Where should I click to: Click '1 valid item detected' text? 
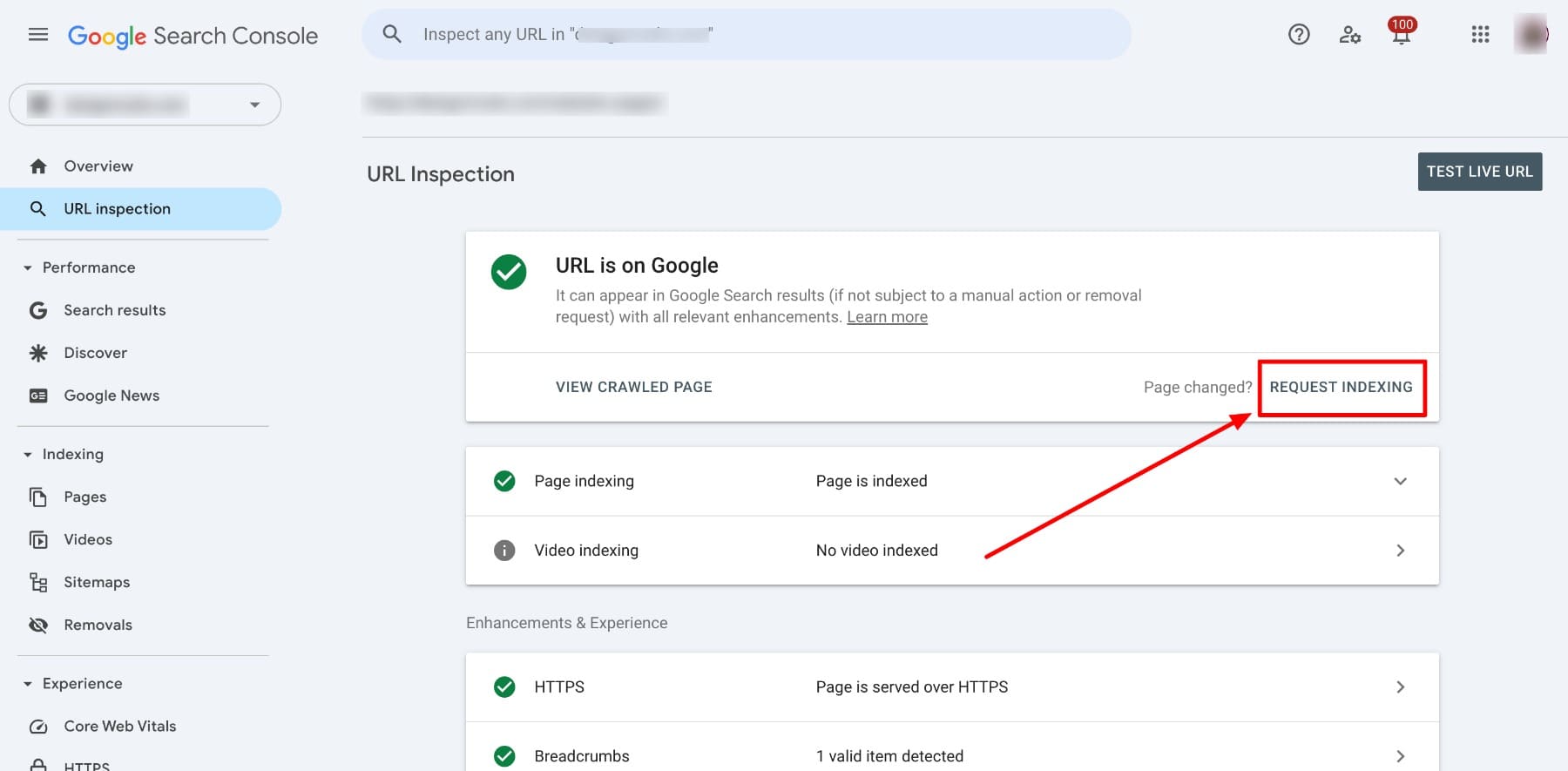pos(889,756)
